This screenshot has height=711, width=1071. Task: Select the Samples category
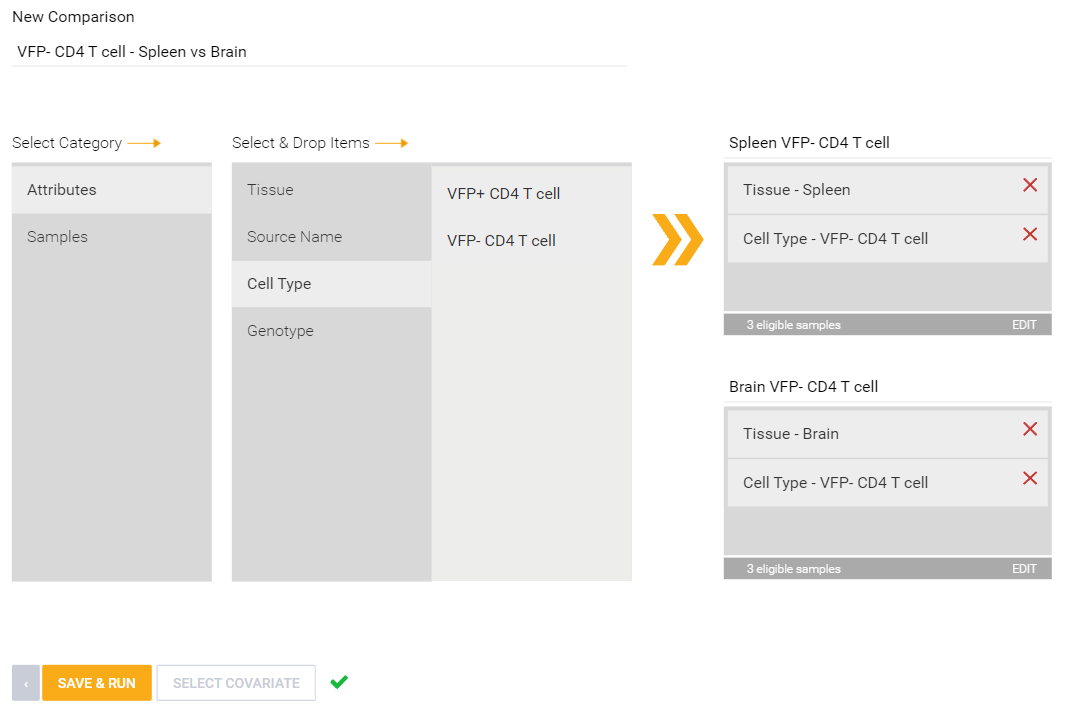(112, 237)
